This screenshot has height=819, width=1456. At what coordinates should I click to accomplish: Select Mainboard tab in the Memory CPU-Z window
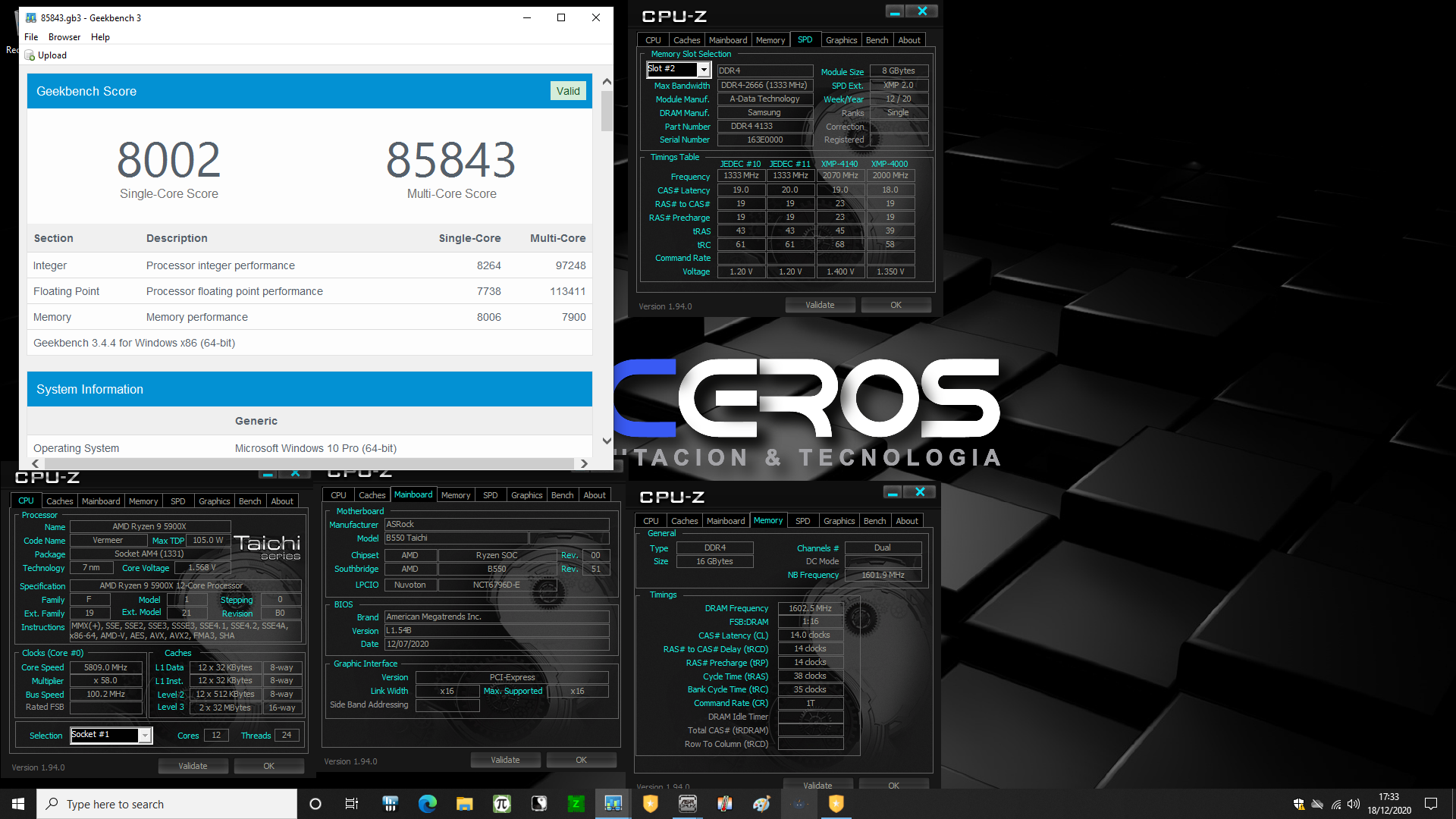[726, 521]
